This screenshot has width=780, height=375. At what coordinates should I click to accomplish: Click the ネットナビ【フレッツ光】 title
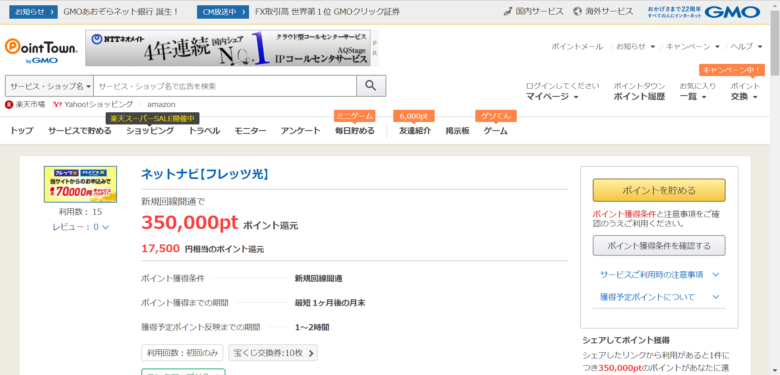(205, 174)
